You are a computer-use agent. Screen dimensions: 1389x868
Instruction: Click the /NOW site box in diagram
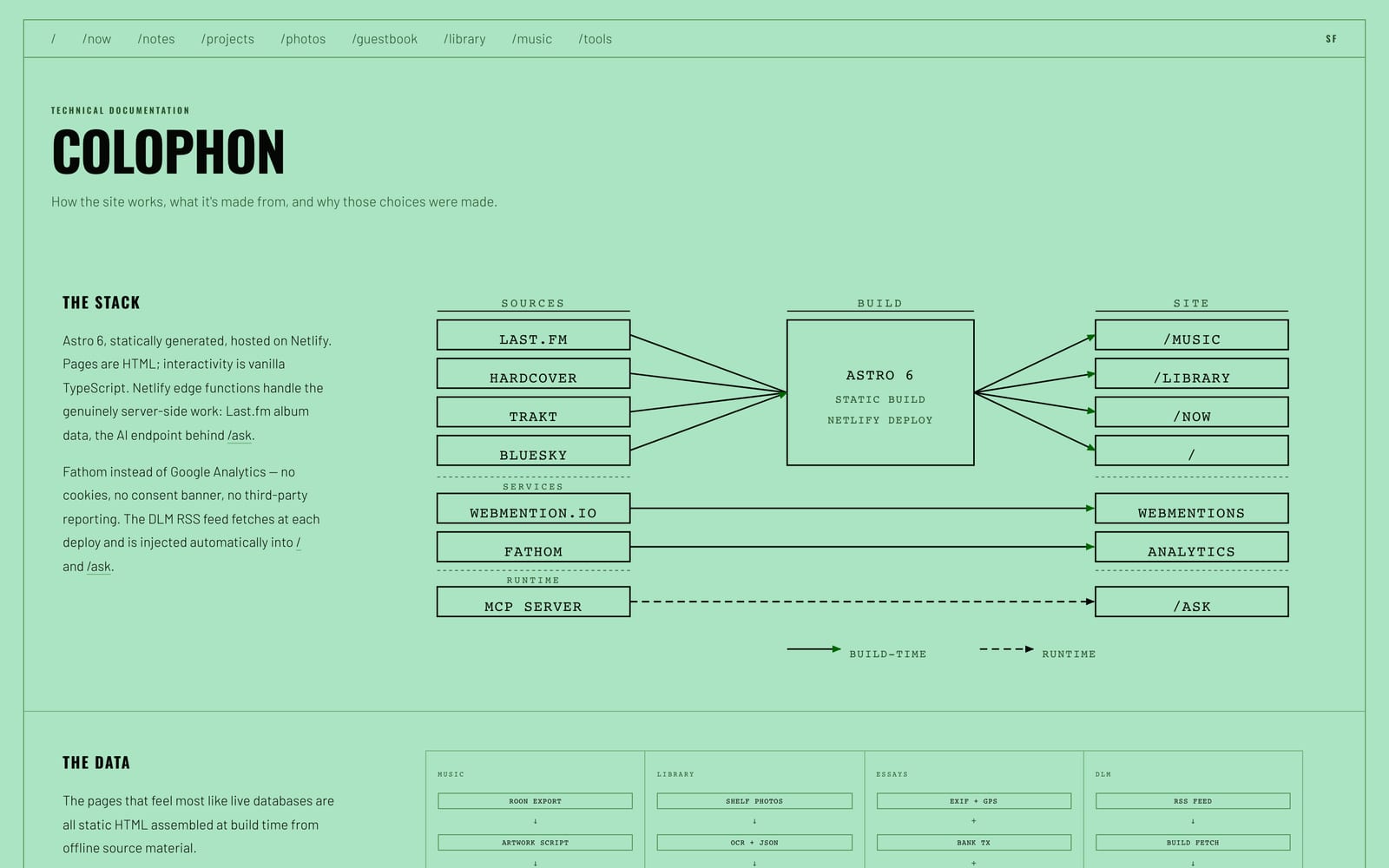(x=1191, y=412)
